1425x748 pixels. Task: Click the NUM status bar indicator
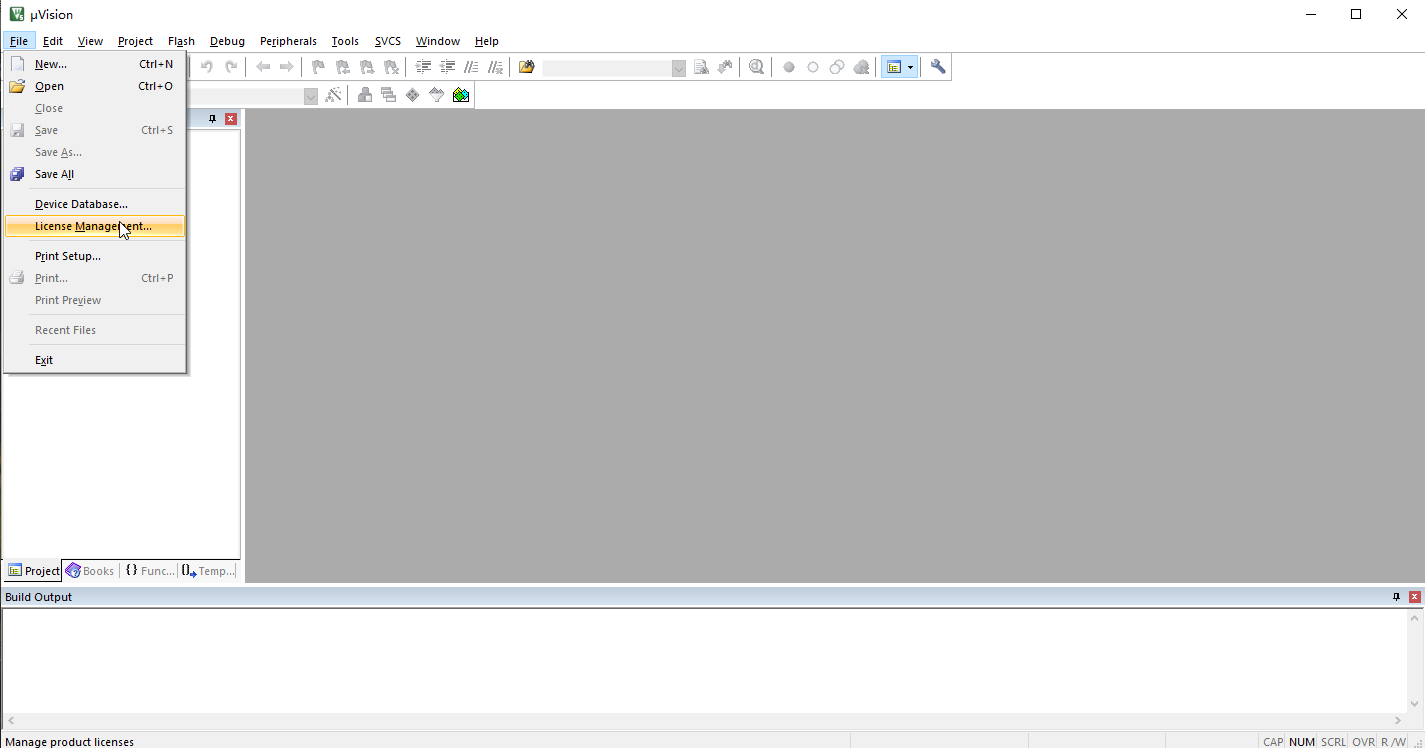(x=1301, y=742)
